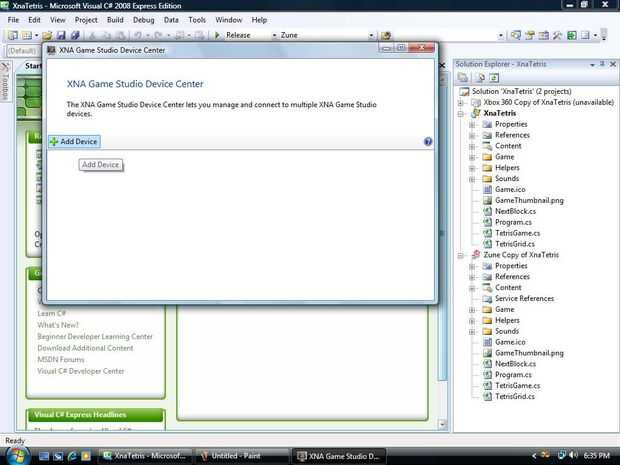Image resolution: width=620 pixels, height=465 pixels.
Task: Click the Start Page scroll down arrow
Action: (442, 424)
